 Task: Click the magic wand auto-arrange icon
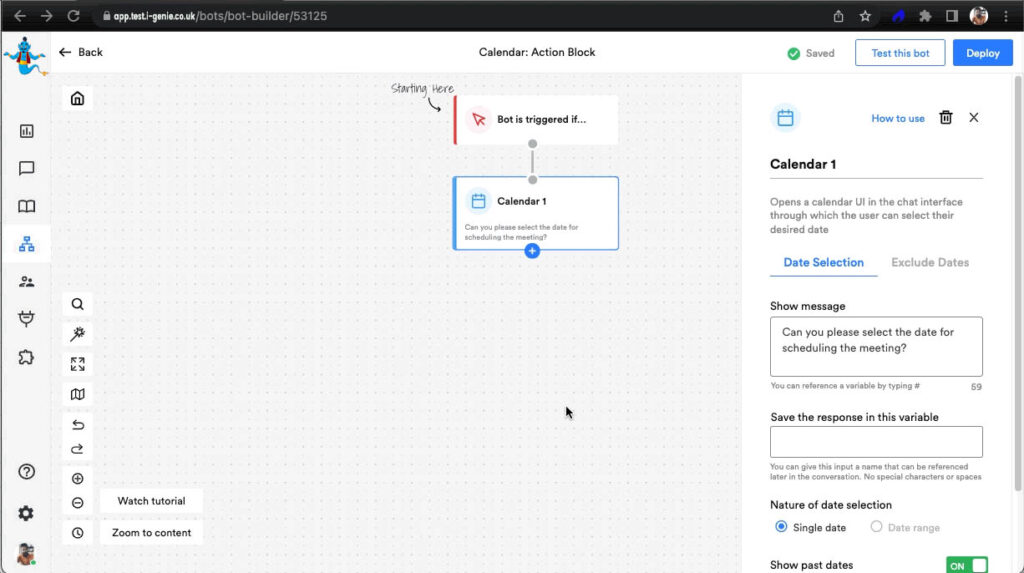tap(77, 334)
